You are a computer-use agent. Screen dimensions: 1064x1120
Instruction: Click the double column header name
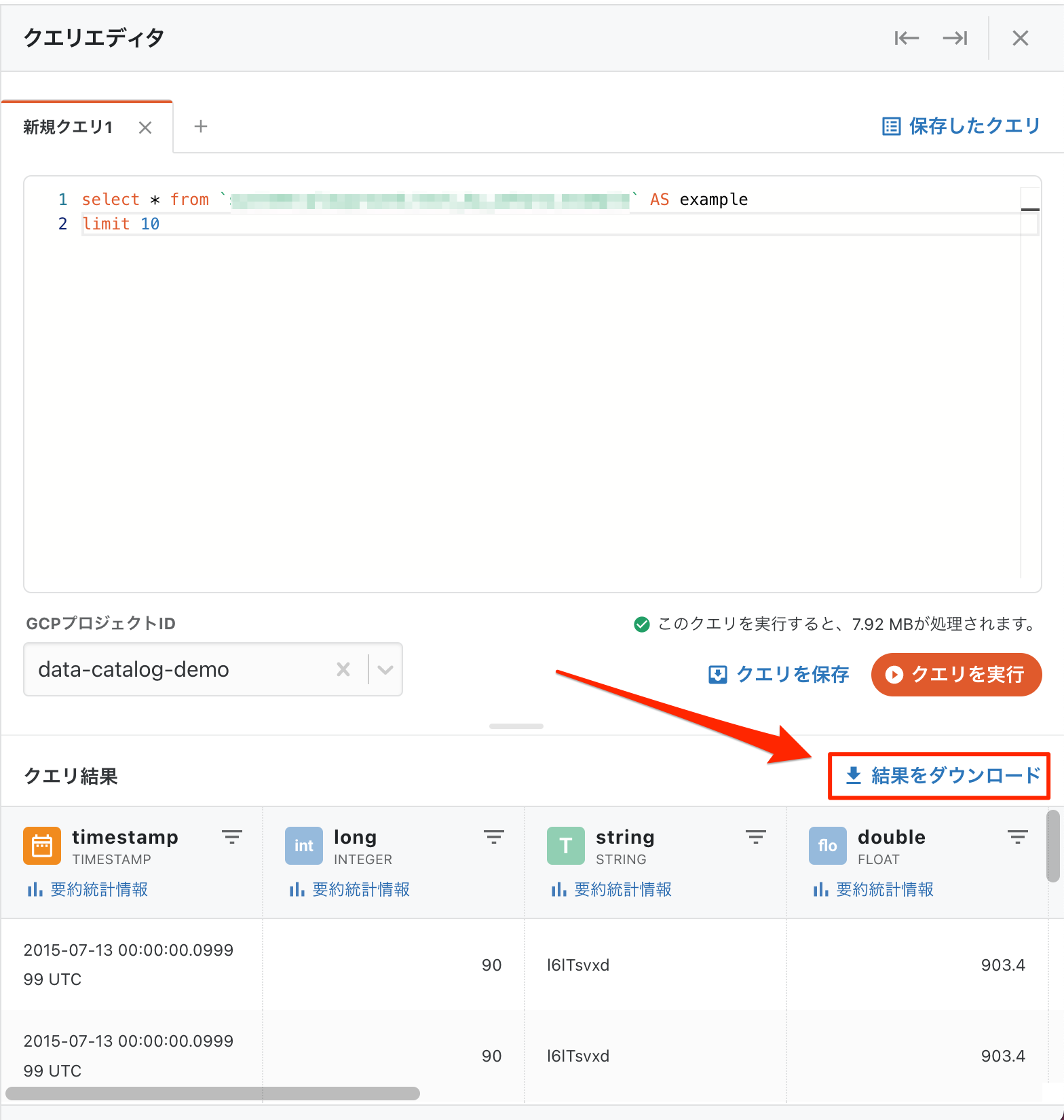(x=892, y=837)
